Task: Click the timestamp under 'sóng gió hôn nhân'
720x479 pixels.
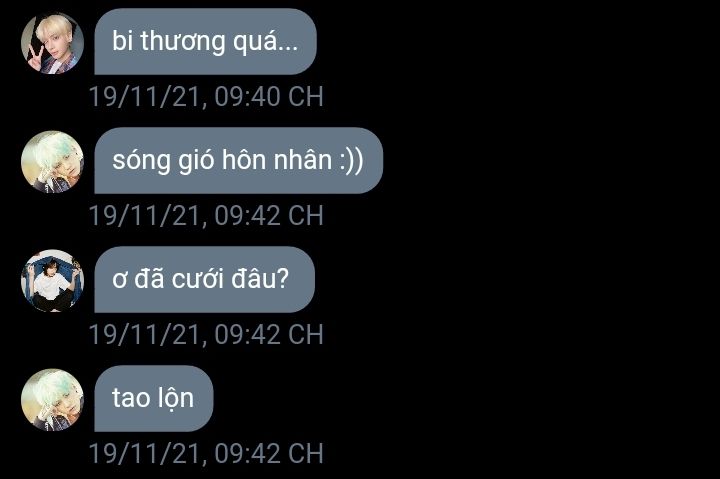Action: click(x=206, y=215)
